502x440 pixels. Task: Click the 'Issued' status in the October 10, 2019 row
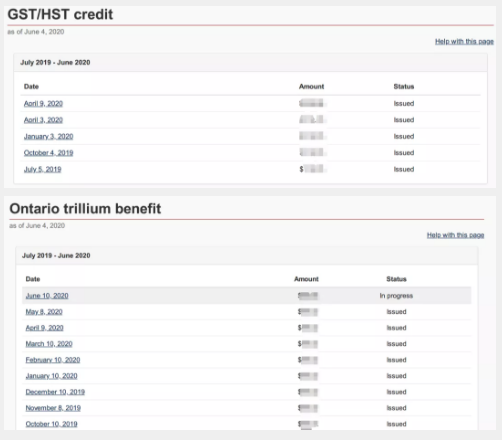coord(396,424)
